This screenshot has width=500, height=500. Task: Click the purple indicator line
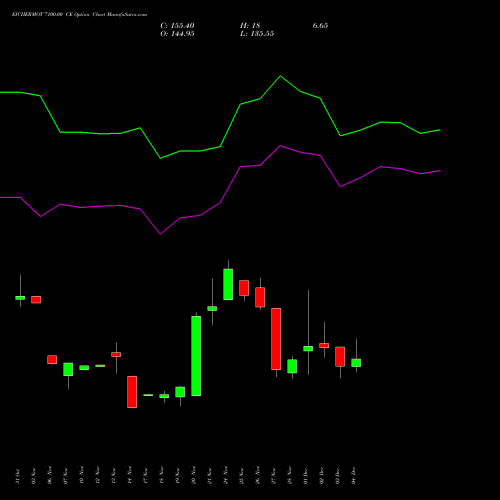220,202
